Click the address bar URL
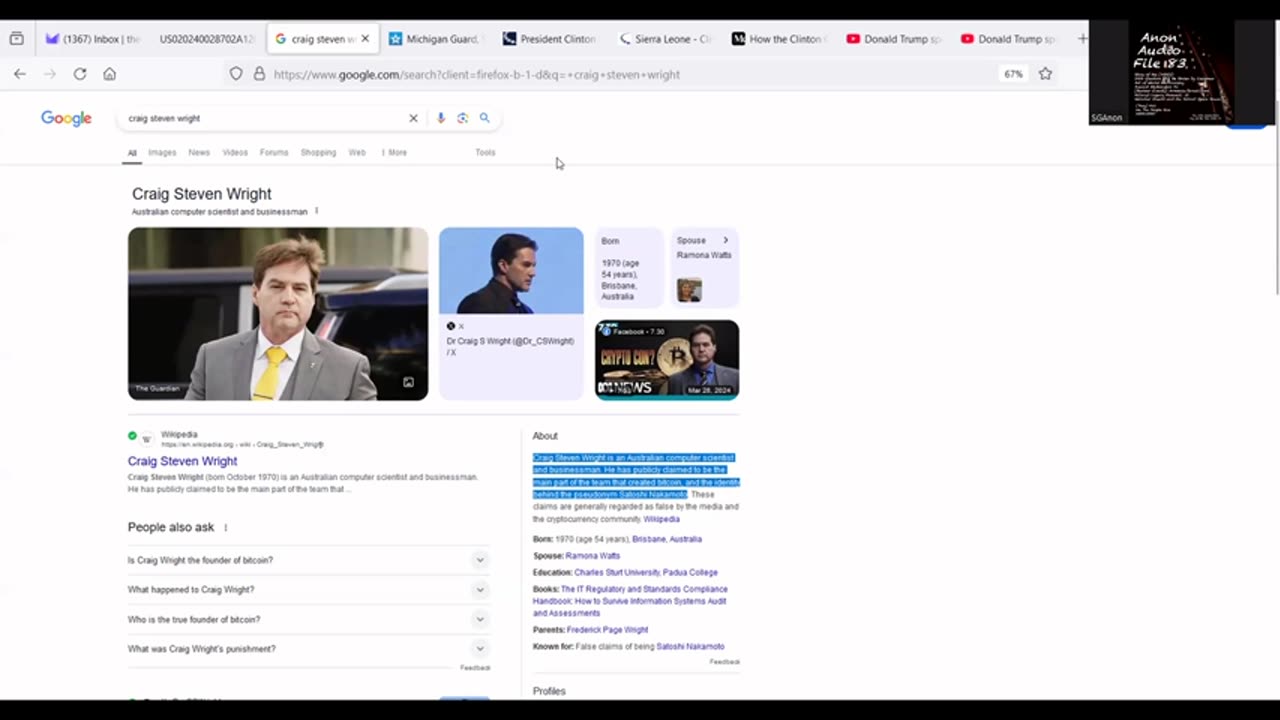Viewport: 1280px width, 720px height. pos(476,74)
